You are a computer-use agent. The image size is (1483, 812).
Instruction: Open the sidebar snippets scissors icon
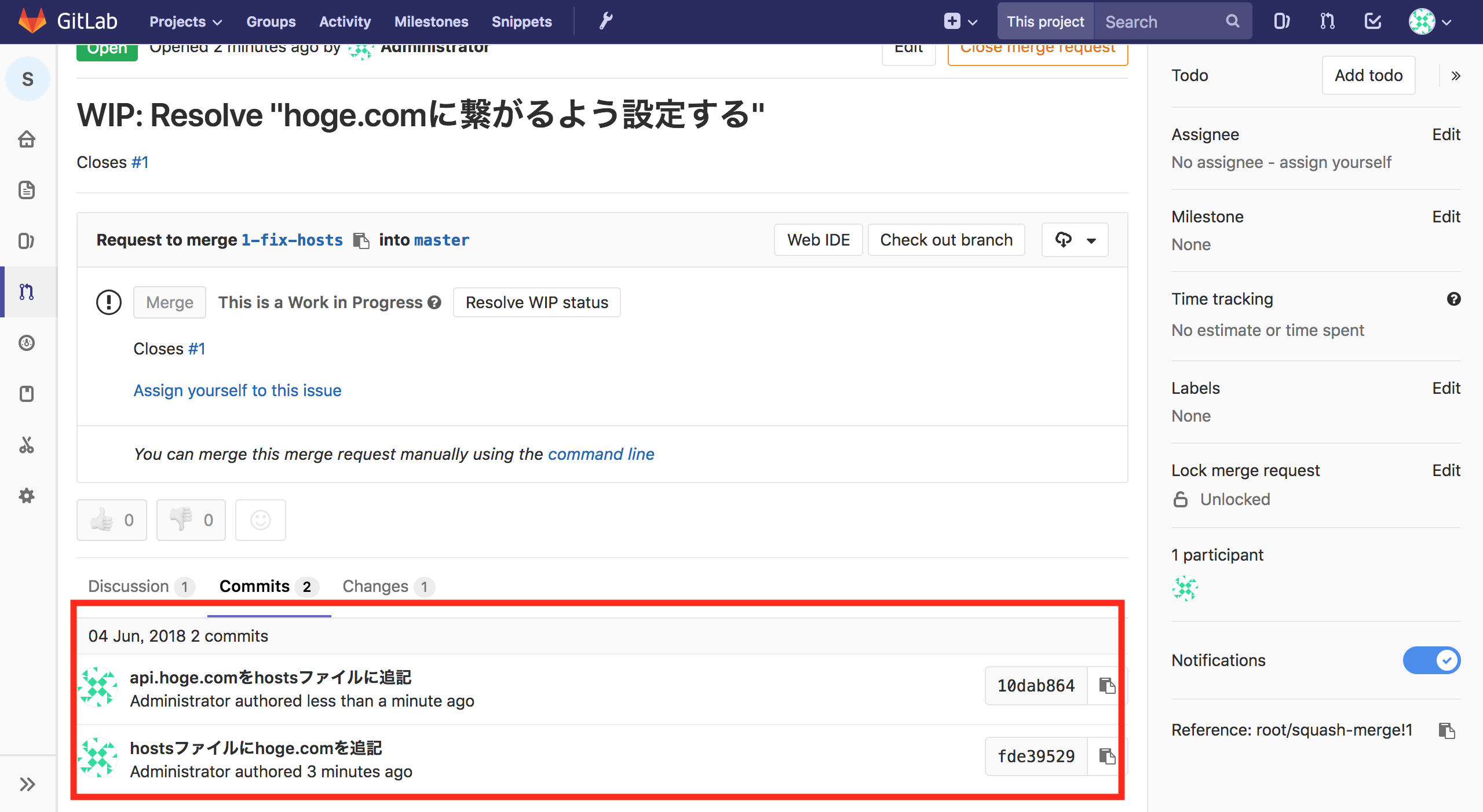coord(27,445)
